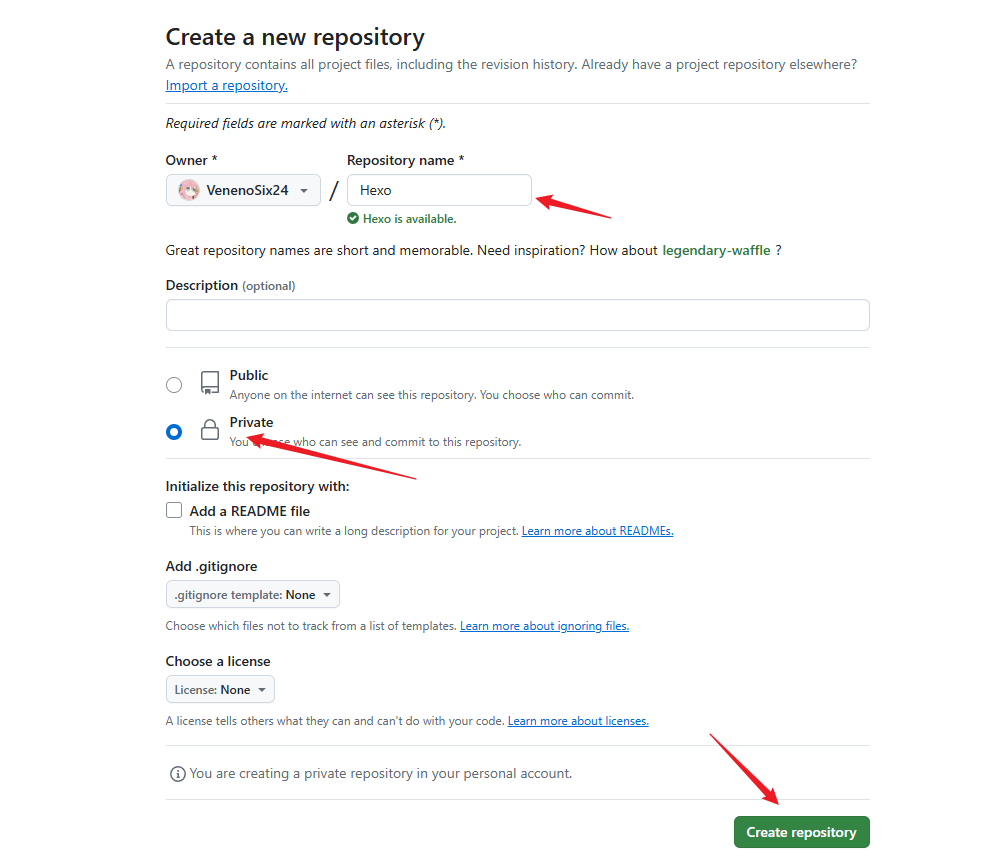997x863 pixels.
Task: Click the Repository name input field
Action: pos(439,190)
